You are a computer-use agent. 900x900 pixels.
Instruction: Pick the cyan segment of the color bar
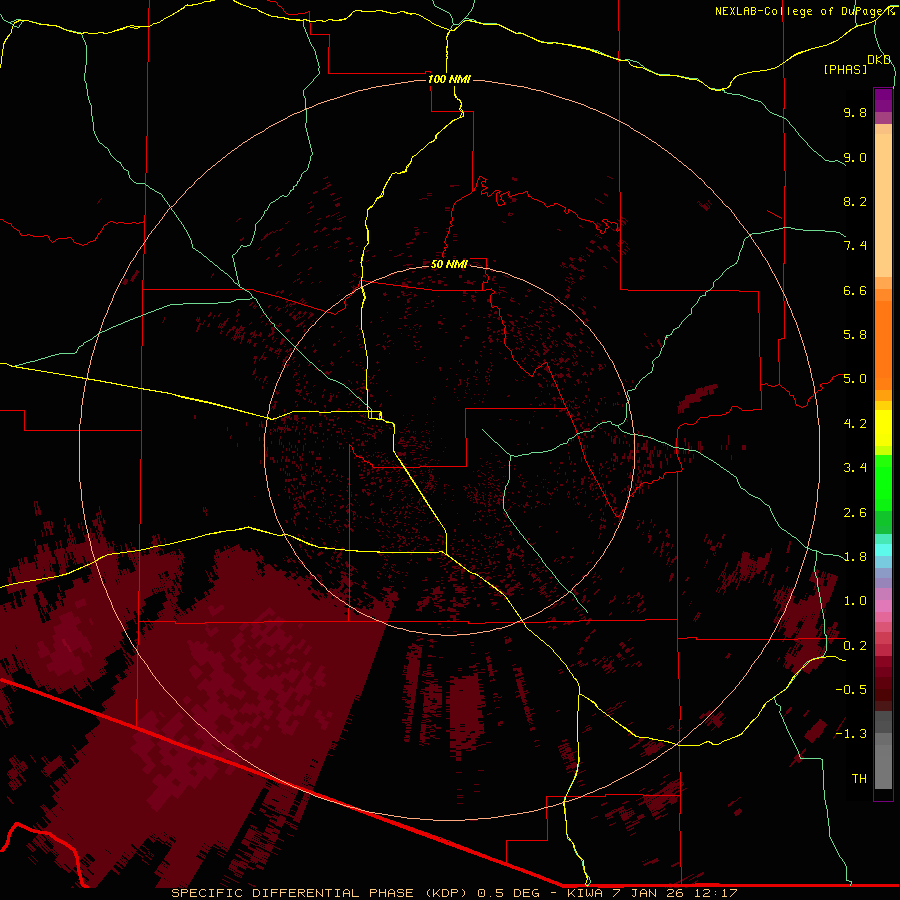(x=883, y=550)
